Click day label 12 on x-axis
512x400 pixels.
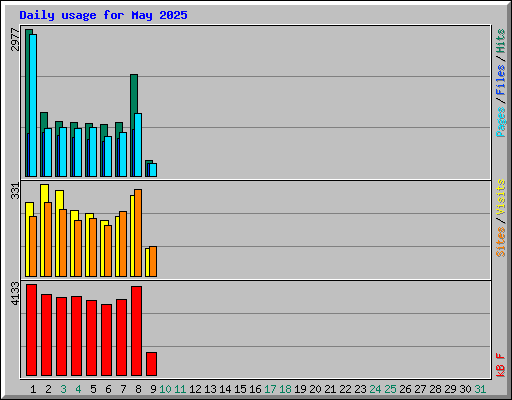coord(195,389)
